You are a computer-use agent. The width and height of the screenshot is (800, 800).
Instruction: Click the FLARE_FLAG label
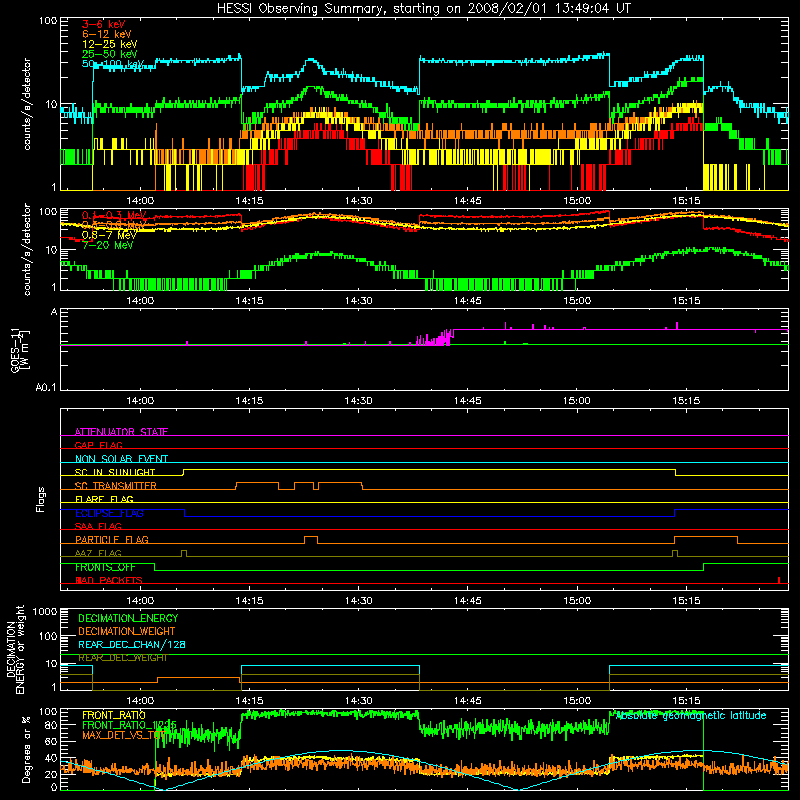click(x=104, y=499)
